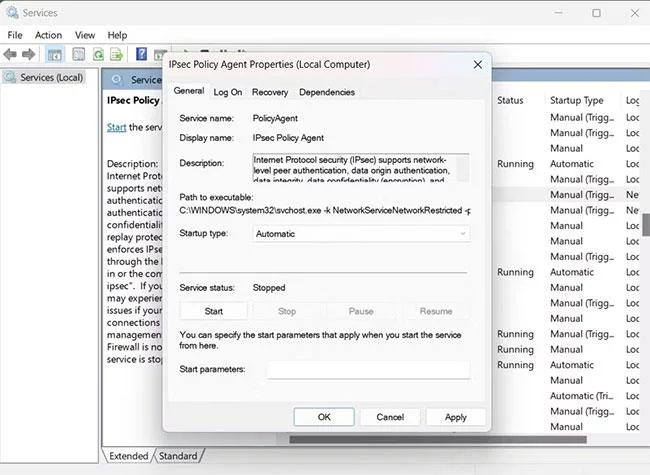The width and height of the screenshot is (650, 475).
Task: Select the Standard tab in Services window
Action: point(178,456)
